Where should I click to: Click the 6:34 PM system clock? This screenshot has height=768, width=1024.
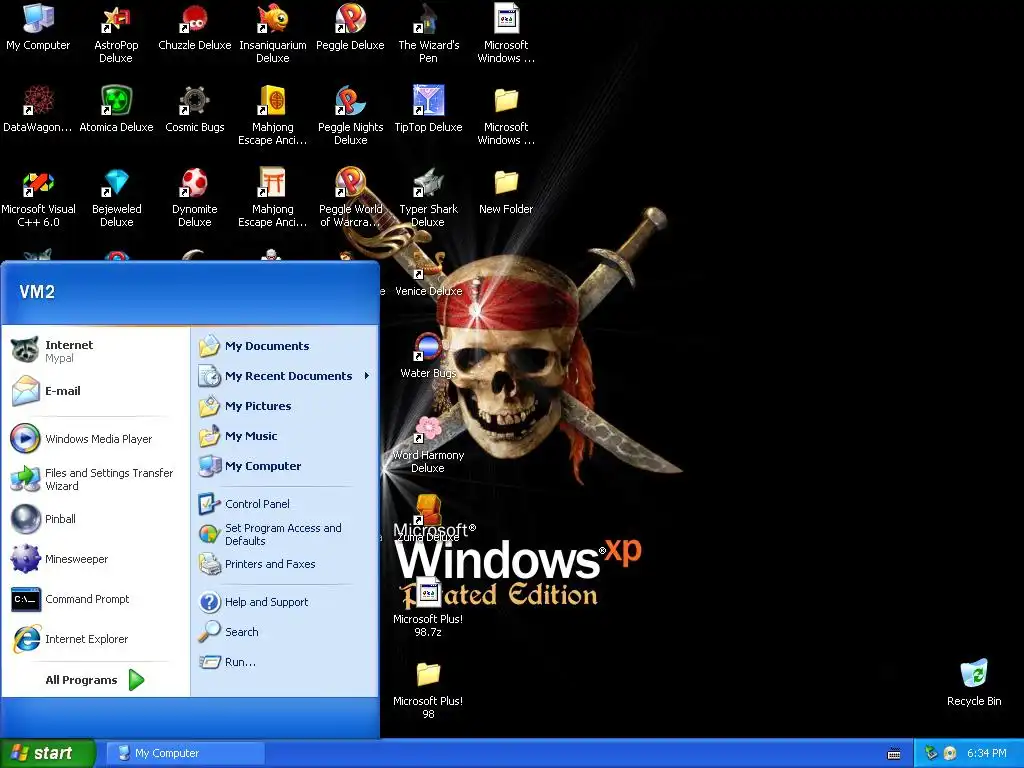(x=986, y=753)
